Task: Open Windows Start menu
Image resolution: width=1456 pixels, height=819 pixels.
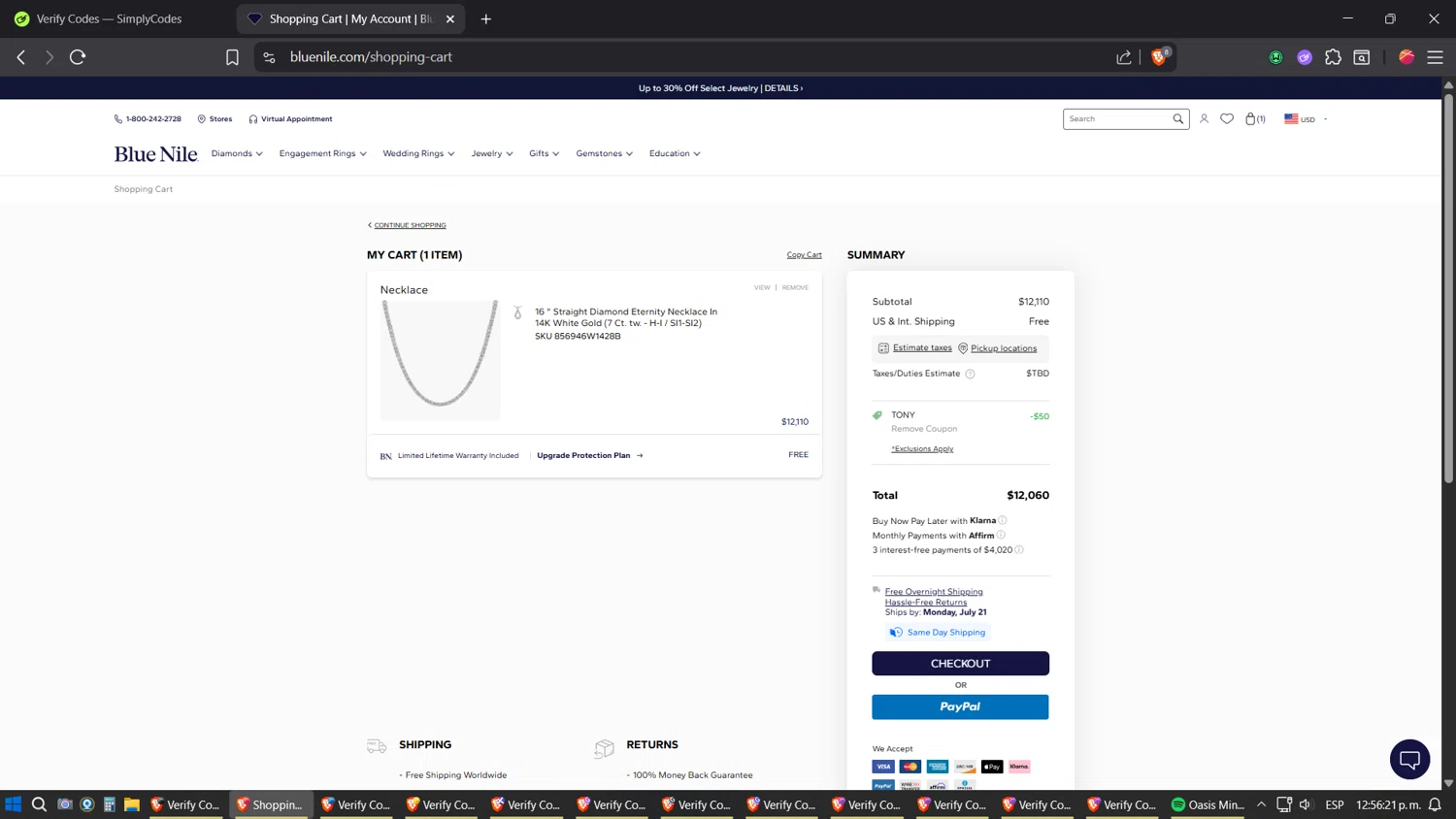Action: pyautogui.click(x=14, y=804)
